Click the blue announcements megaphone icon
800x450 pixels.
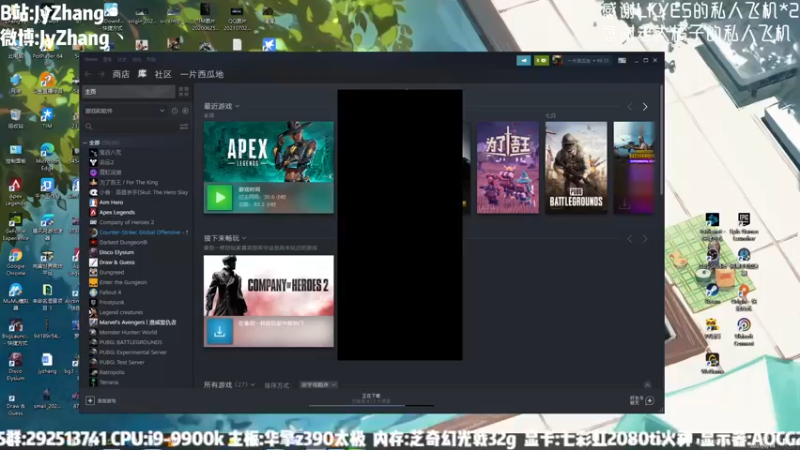(523, 61)
